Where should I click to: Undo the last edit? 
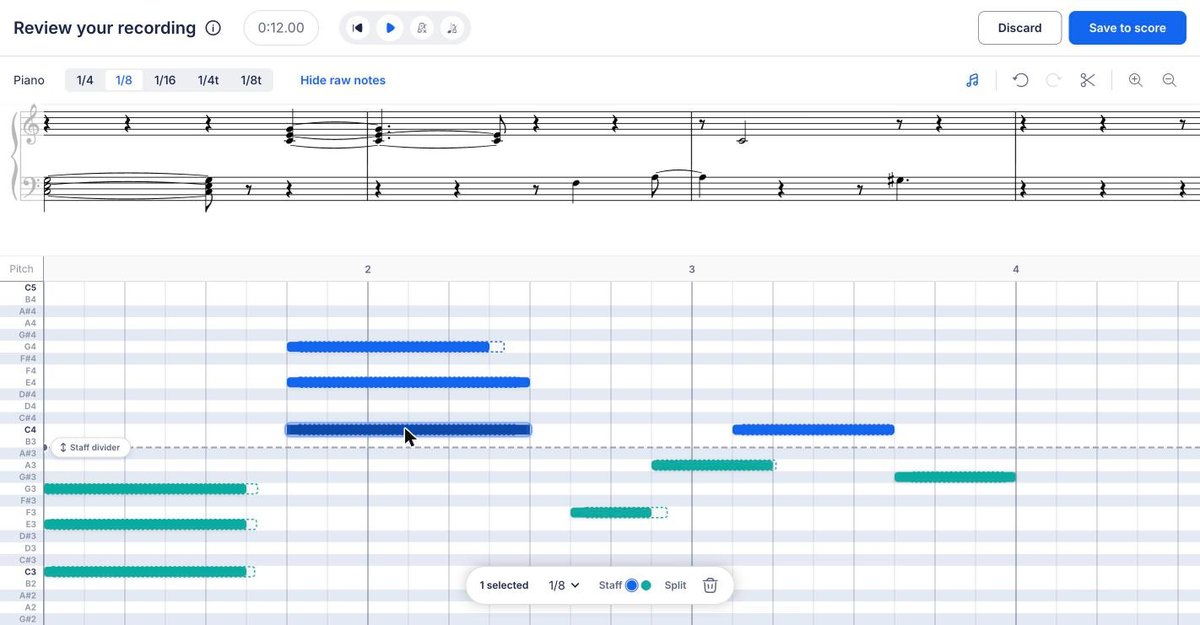[x=1020, y=80]
